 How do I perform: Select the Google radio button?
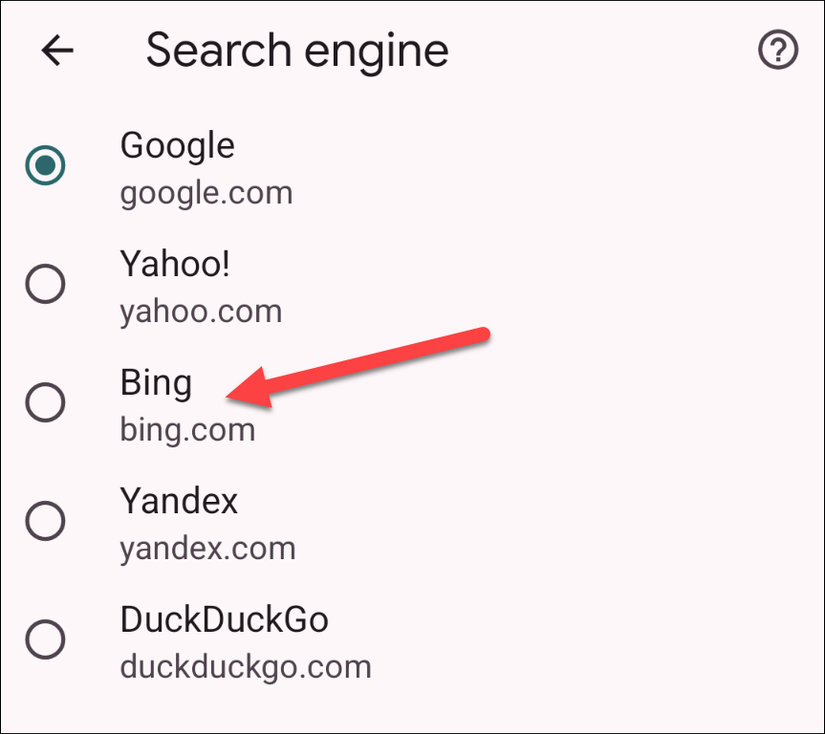(45, 166)
